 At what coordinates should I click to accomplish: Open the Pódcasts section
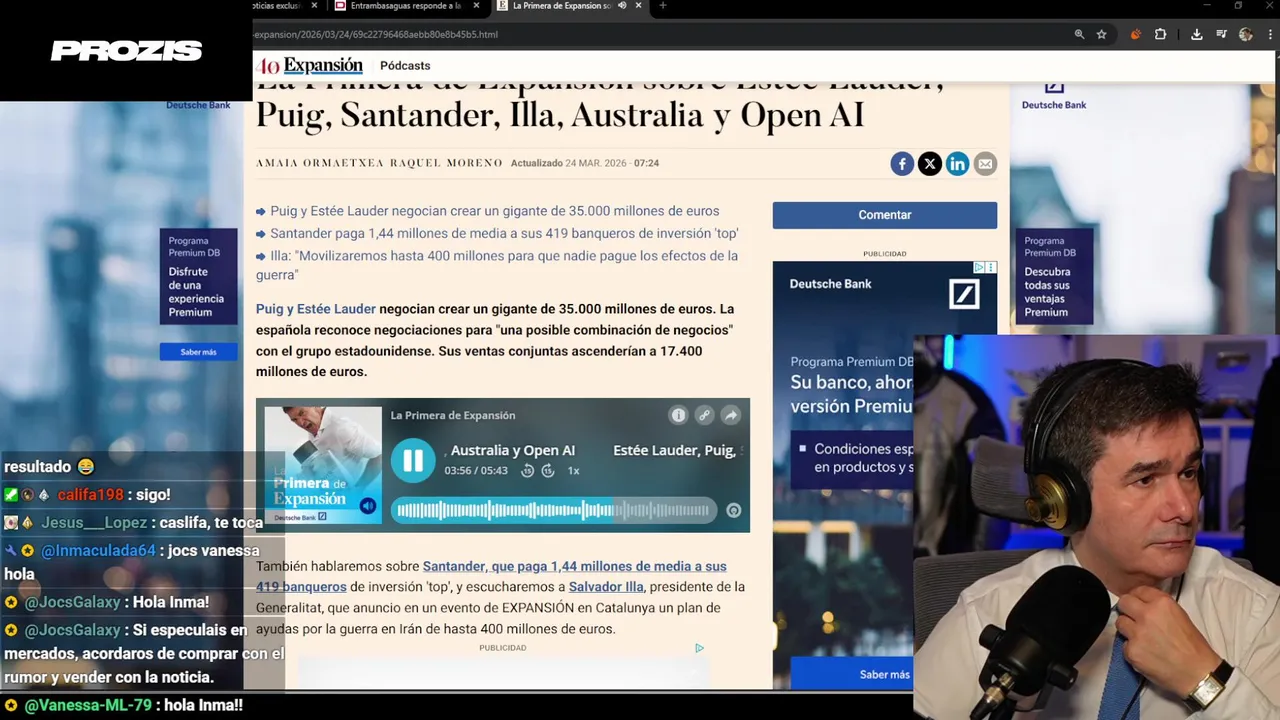[x=405, y=66]
